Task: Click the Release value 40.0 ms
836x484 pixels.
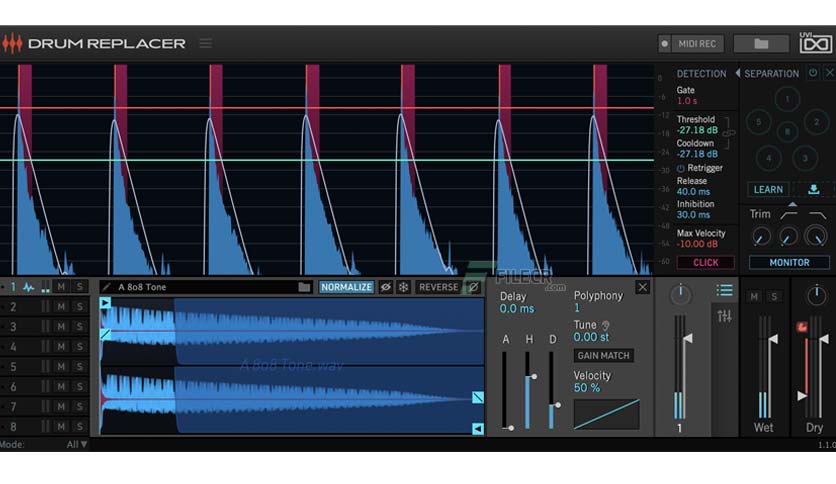Action: (693, 191)
